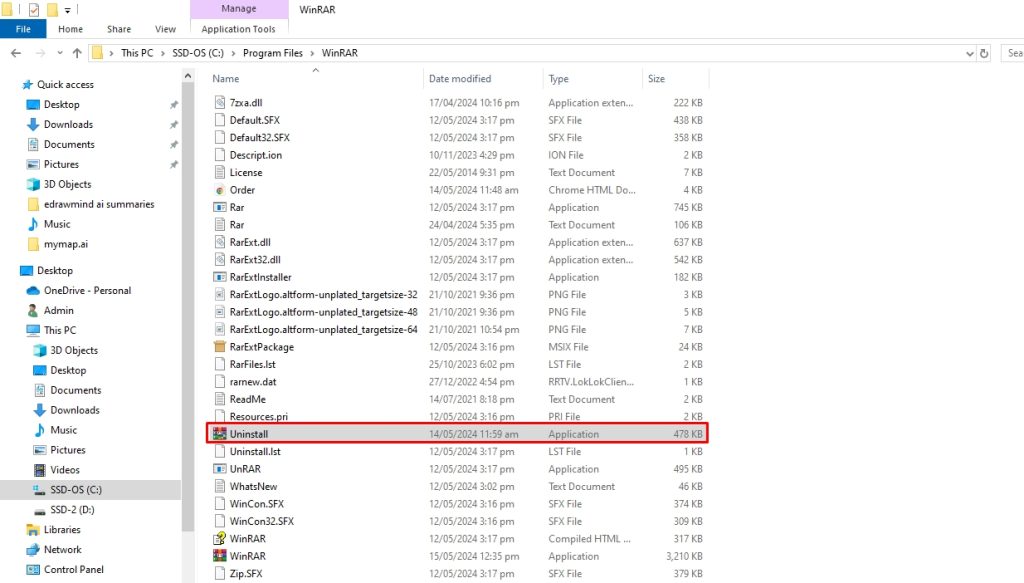Click the Control Panel icon in sidebar
The height and width of the screenshot is (583, 1024).
click(33, 569)
